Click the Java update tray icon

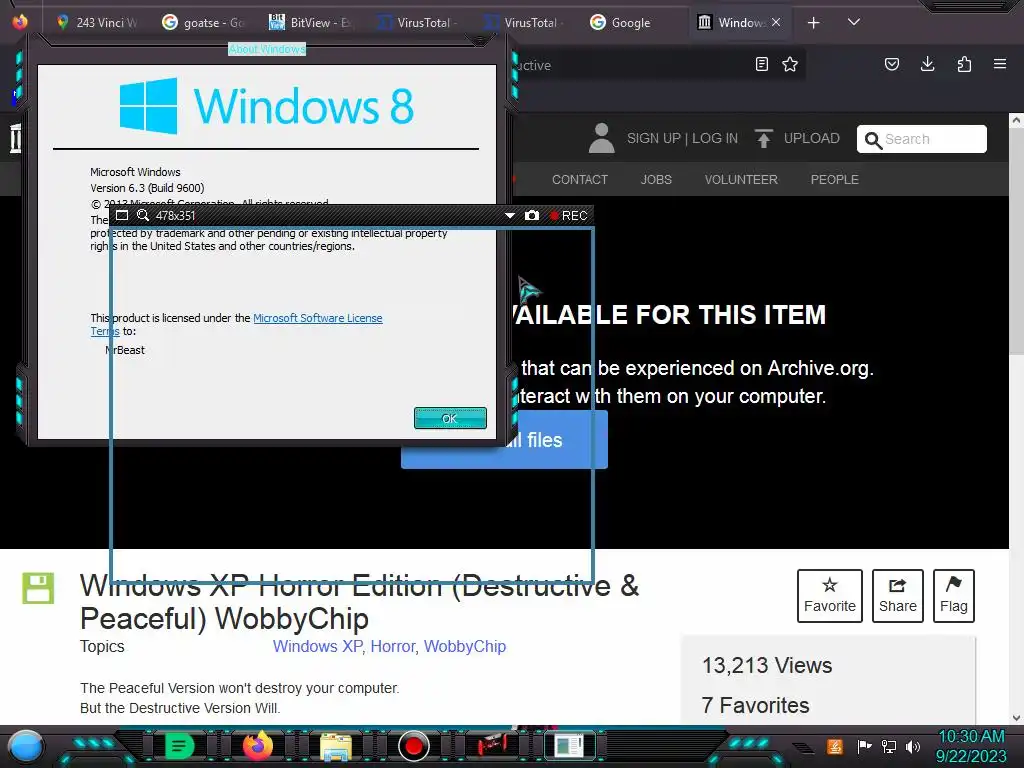click(835, 746)
